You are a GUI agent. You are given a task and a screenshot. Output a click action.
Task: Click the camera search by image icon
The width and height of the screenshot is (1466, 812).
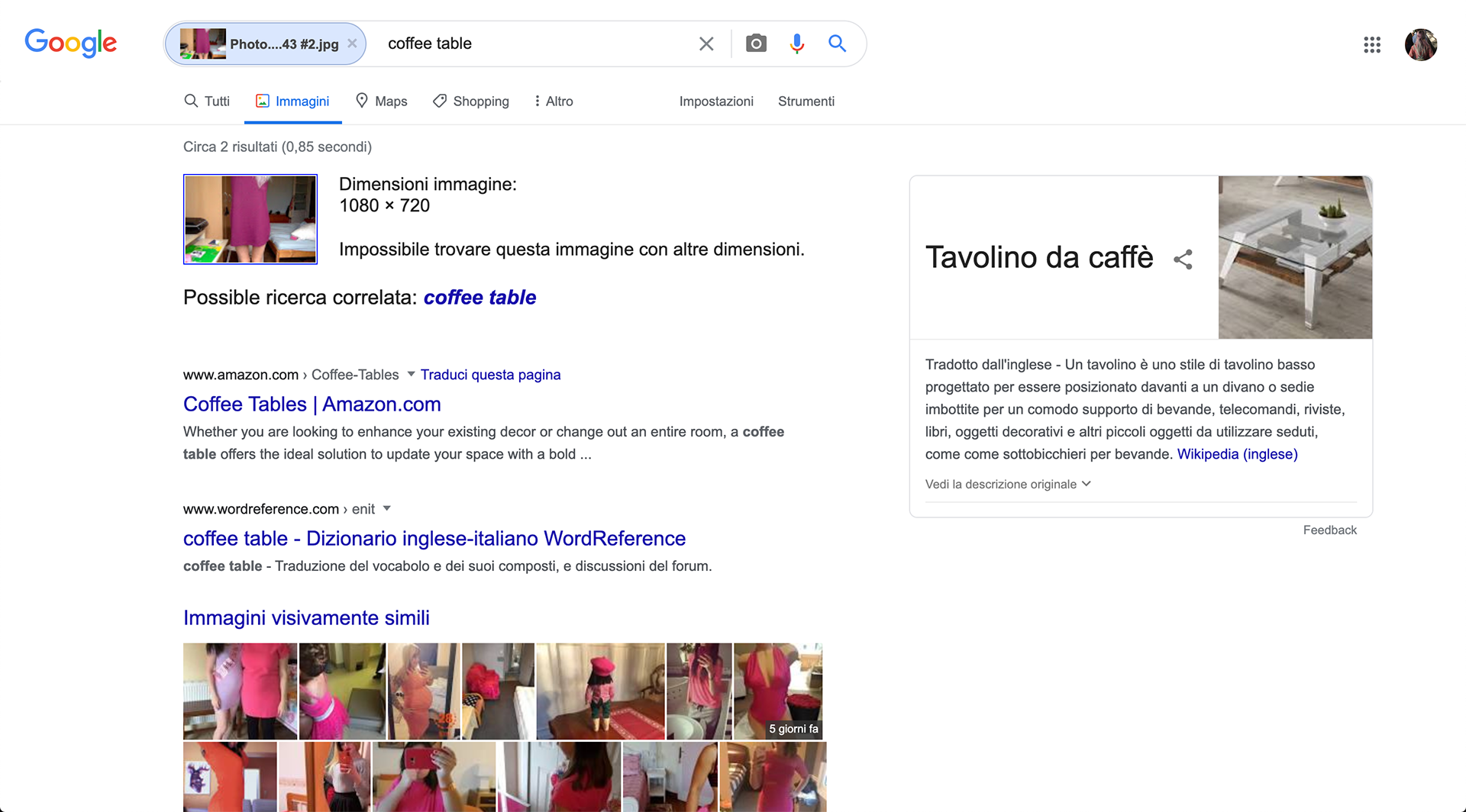tap(756, 43)
